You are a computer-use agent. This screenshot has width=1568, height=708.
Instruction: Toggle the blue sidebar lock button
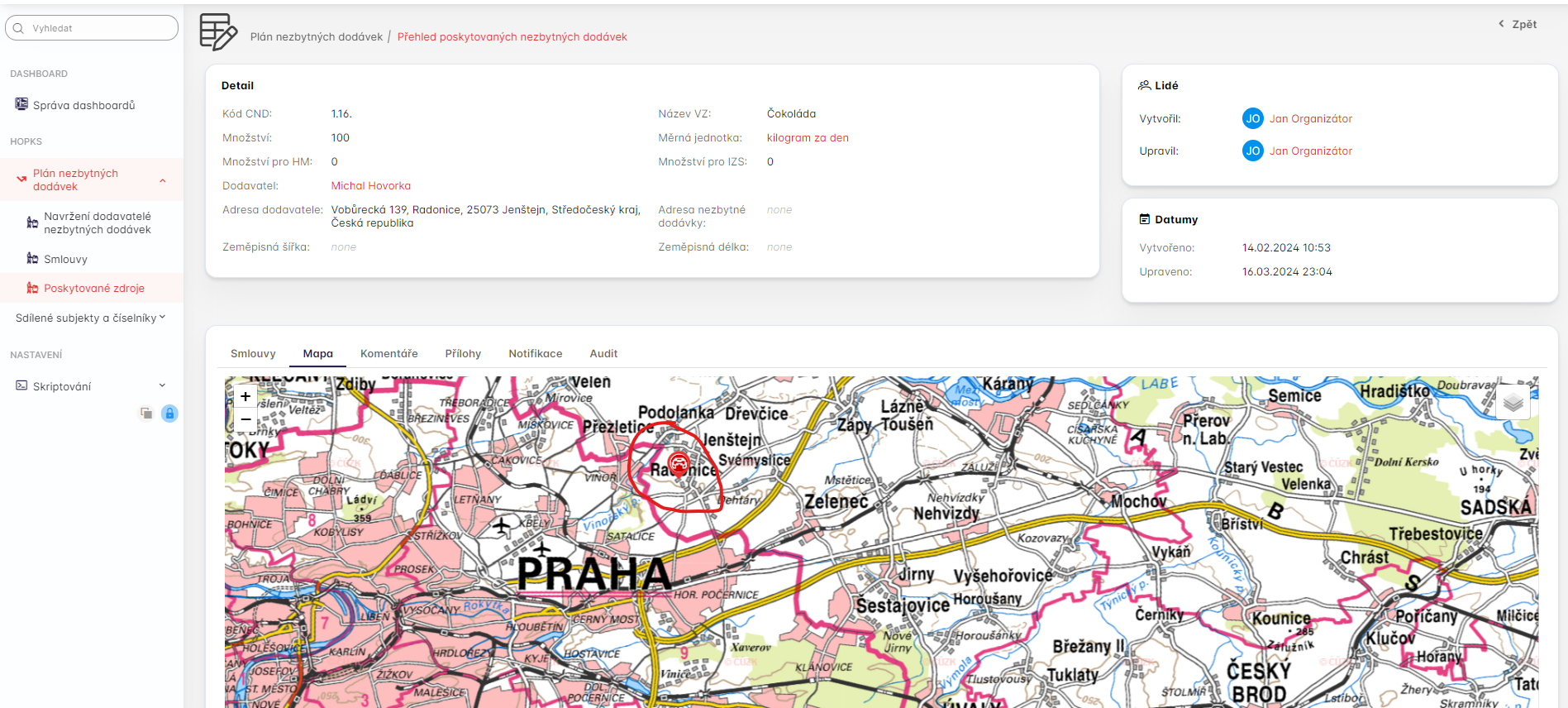tap(169, 414)
